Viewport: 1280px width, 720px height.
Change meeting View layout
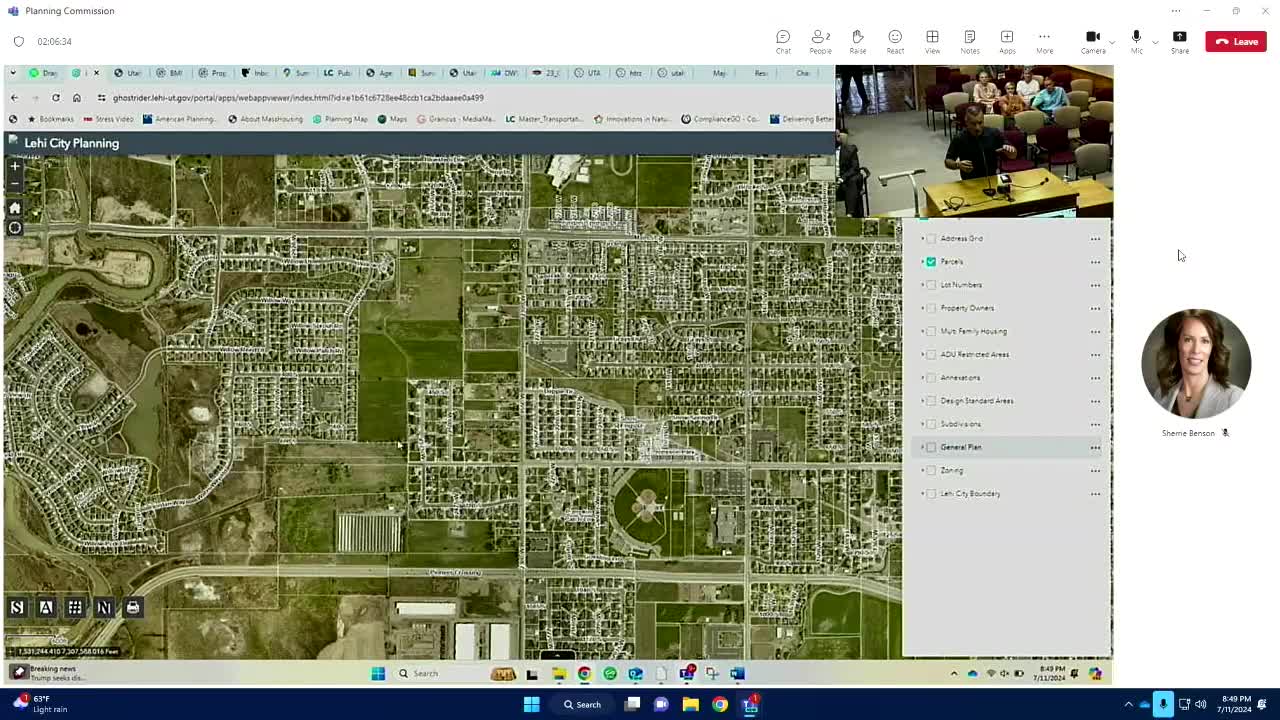click(932, 41)
